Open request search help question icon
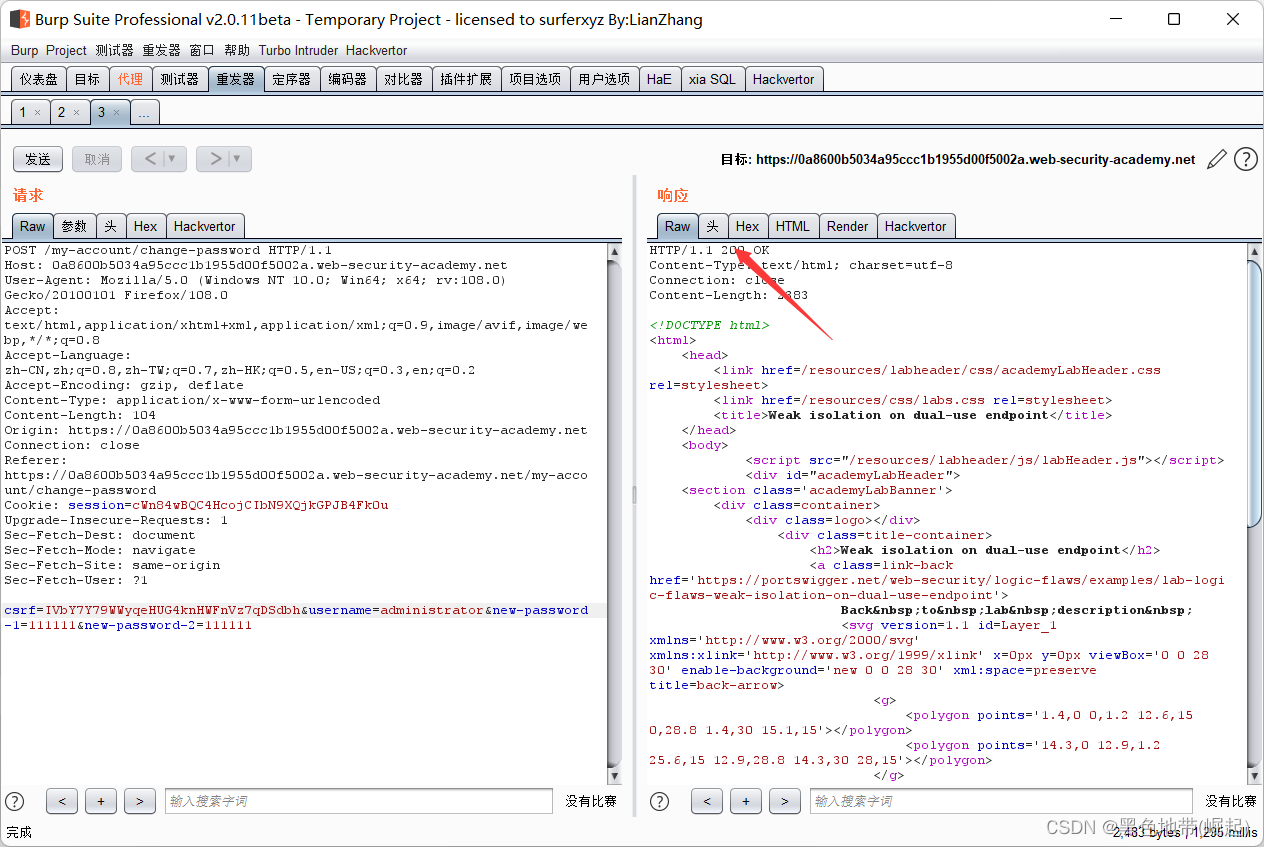This screenshot has height=847, width=1264. (15, 801)
